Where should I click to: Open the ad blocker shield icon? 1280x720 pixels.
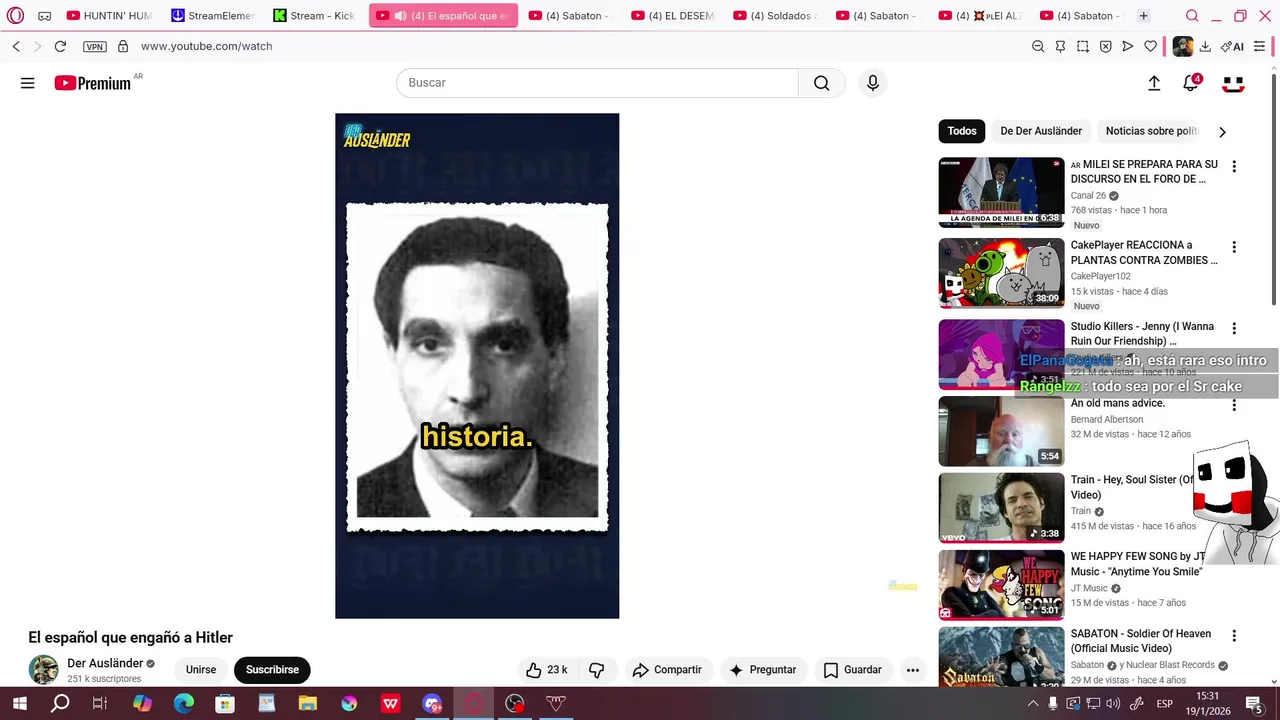[1105, 47]
